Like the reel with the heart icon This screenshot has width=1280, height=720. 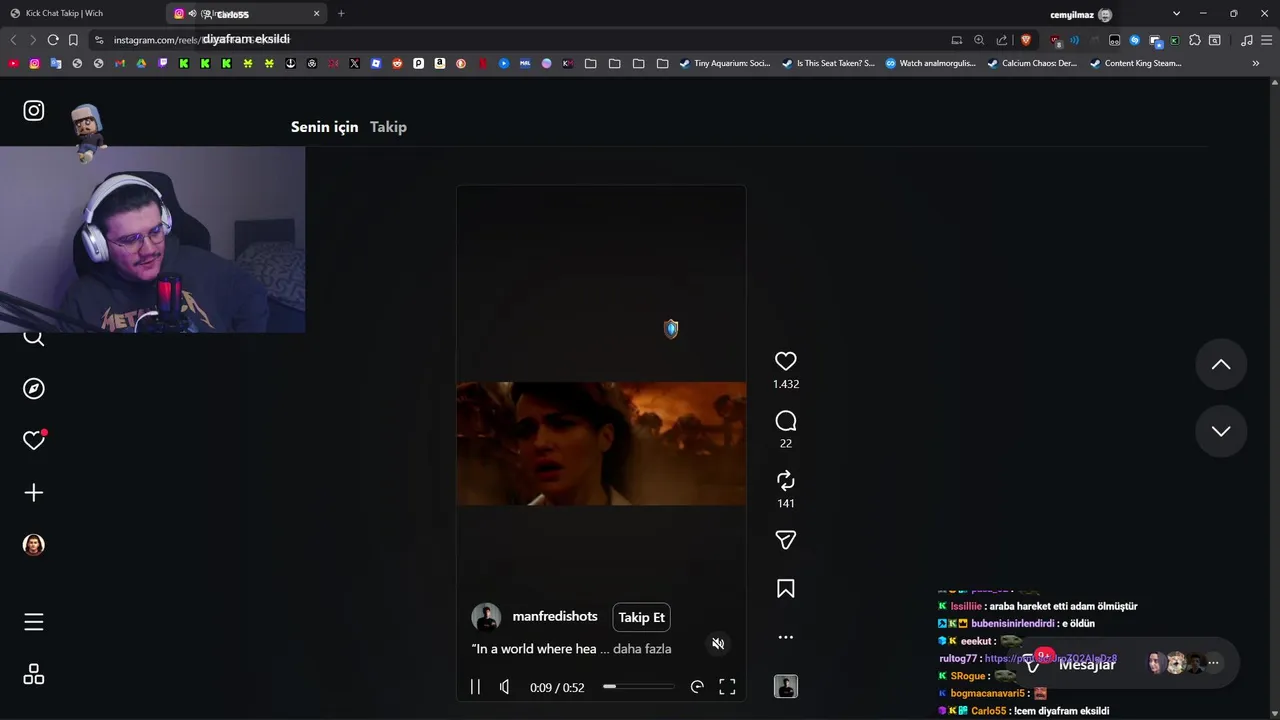coord(786,361)
